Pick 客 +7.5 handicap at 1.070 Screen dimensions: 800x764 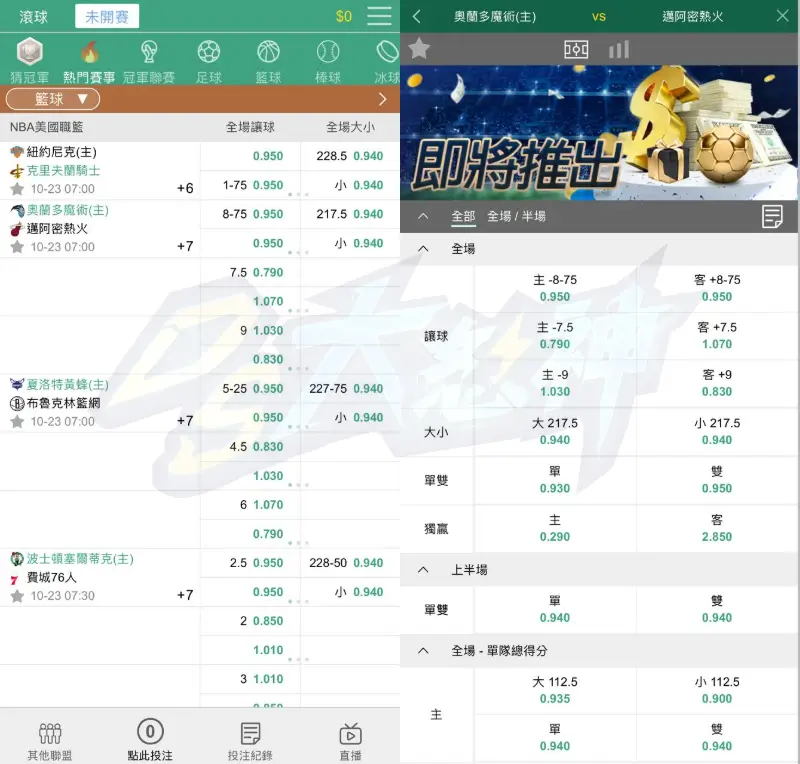coord(717,336)
